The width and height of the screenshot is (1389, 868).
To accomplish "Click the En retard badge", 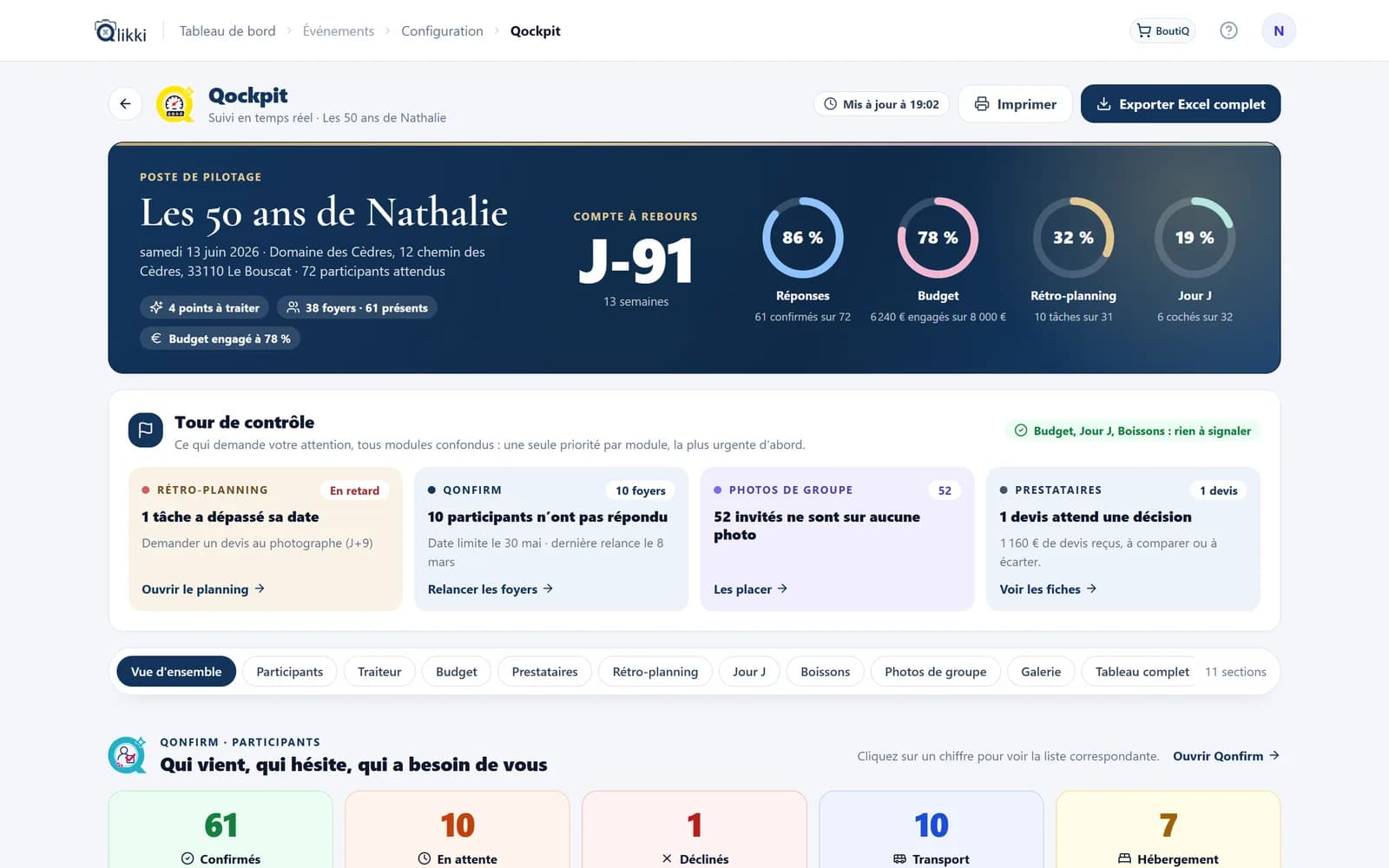I will 354,490.
